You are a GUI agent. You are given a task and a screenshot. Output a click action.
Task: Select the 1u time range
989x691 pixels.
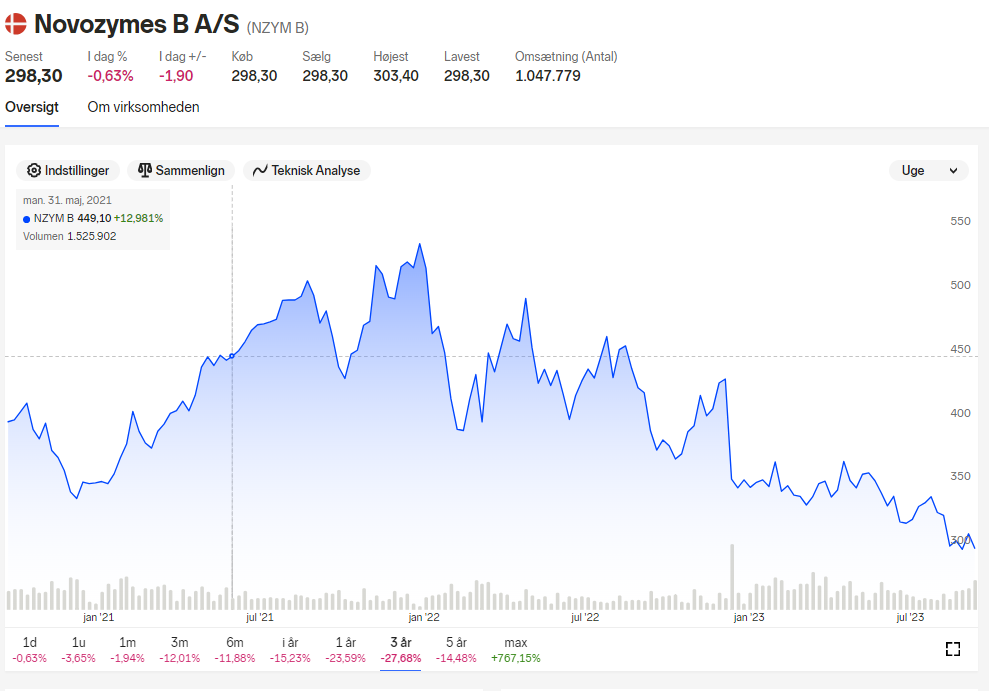pos(78,649)
